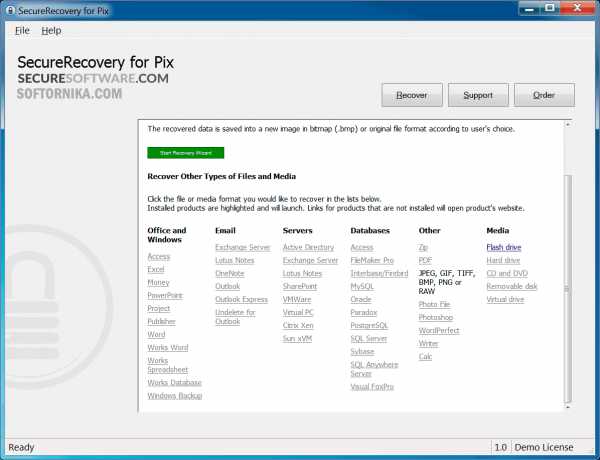Open the Sun xVM link
The height and width of the screenshot is (460, 600).
(297, 338)
